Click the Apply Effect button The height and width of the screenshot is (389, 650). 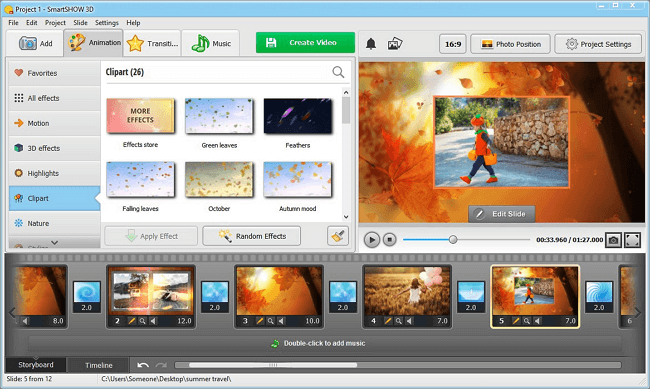point(151,236)
